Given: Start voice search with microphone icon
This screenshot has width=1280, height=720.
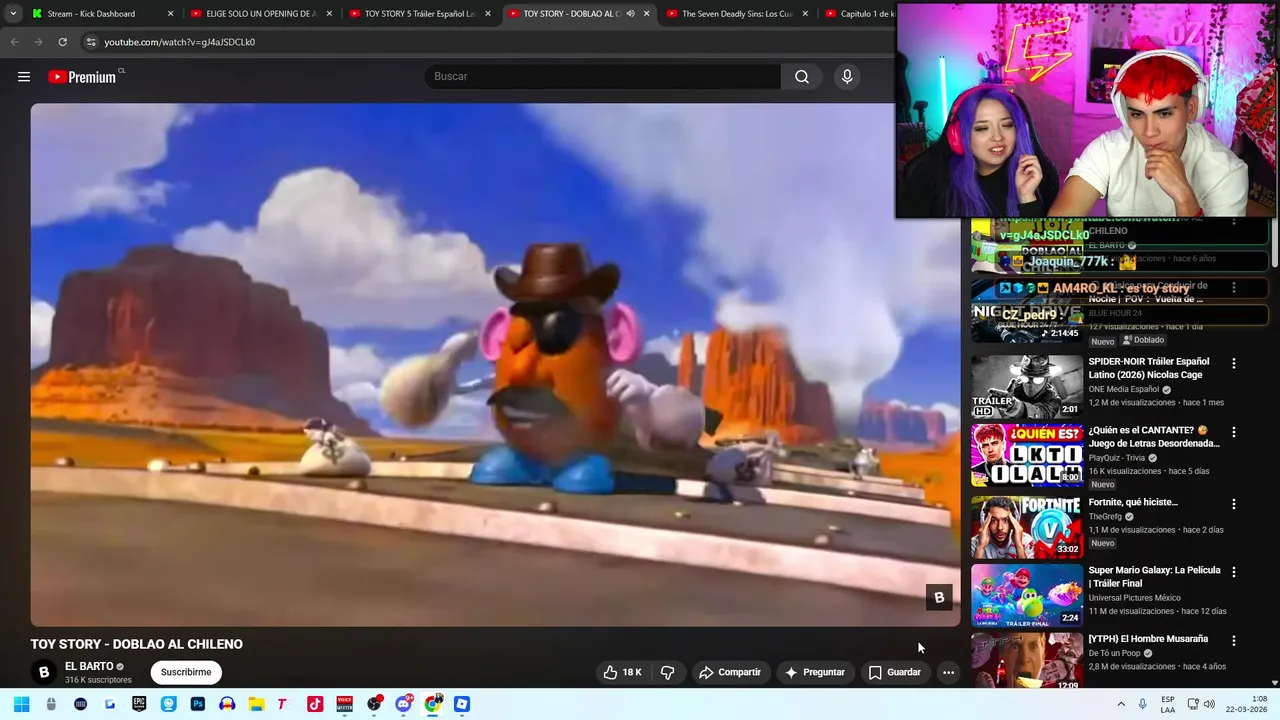Looking at the screenshot, I should pyautogui.click(x=847, y=77).
